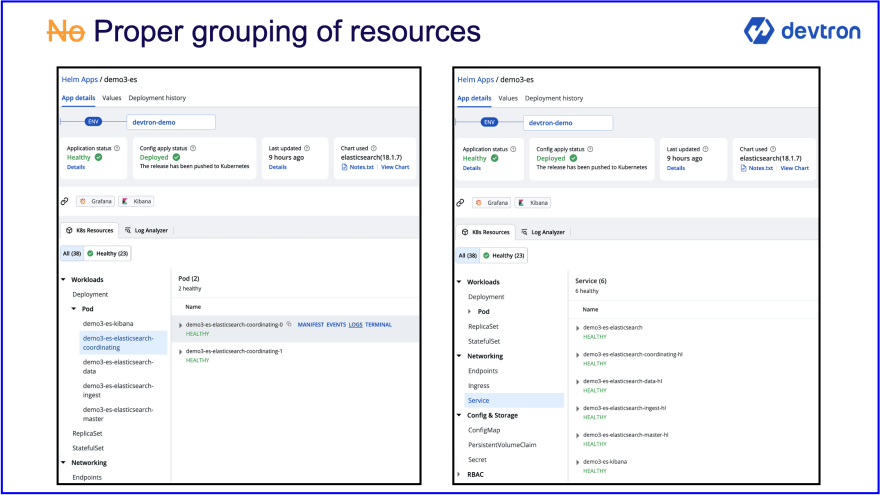880x495 pixels.
Task: Click Chart used help icon in right screenshot
Action: coord(773,149)
